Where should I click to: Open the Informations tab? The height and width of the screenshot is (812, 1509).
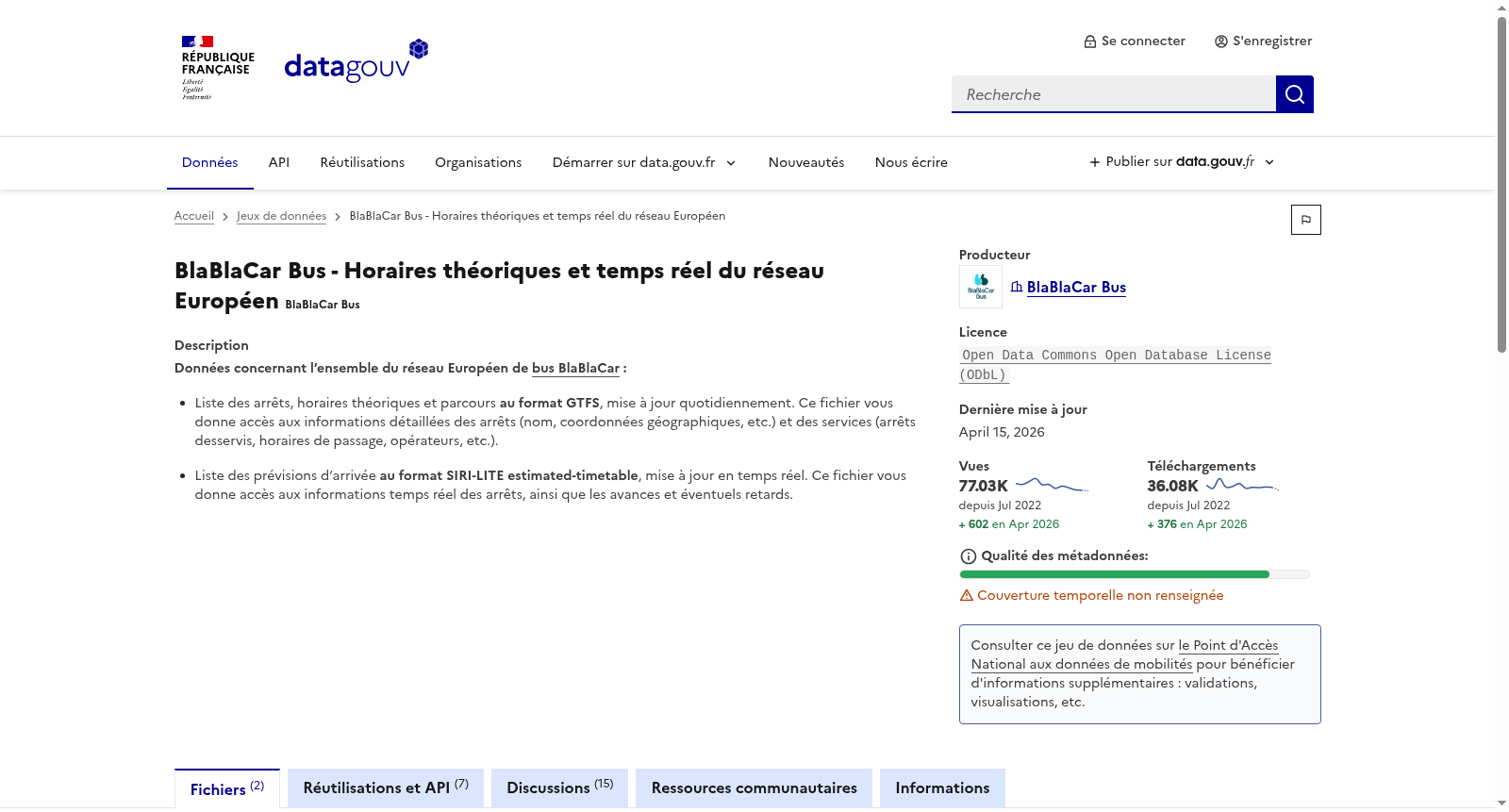[x=942, y=788]
